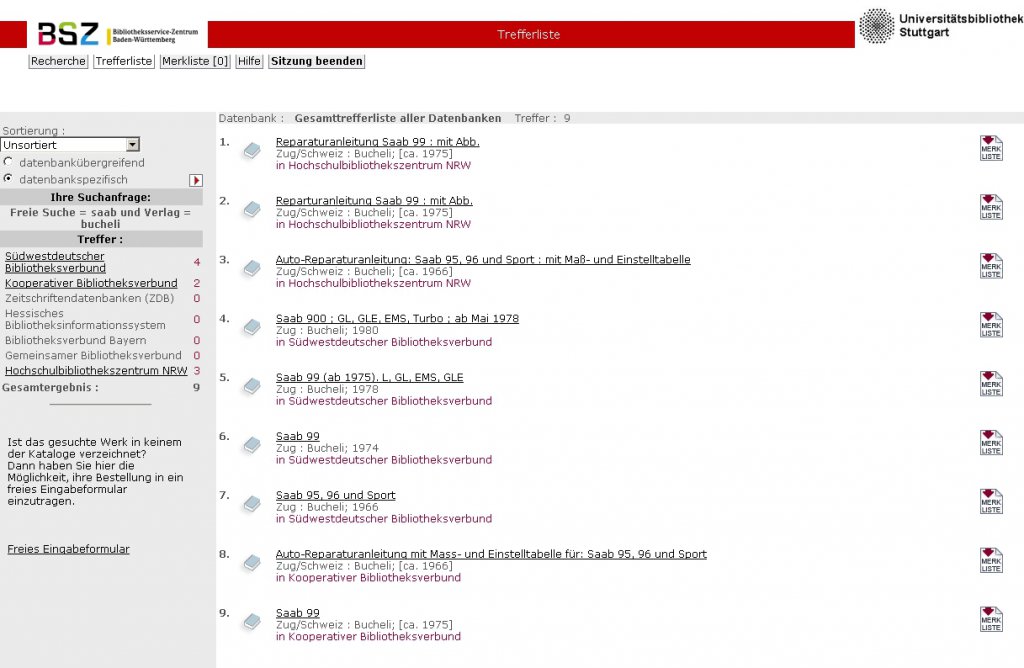Image resolution: width=1024 pixels, height=668 pixels.
Task: Click the BSZ logo in the header
Action: tap(118, 34)
